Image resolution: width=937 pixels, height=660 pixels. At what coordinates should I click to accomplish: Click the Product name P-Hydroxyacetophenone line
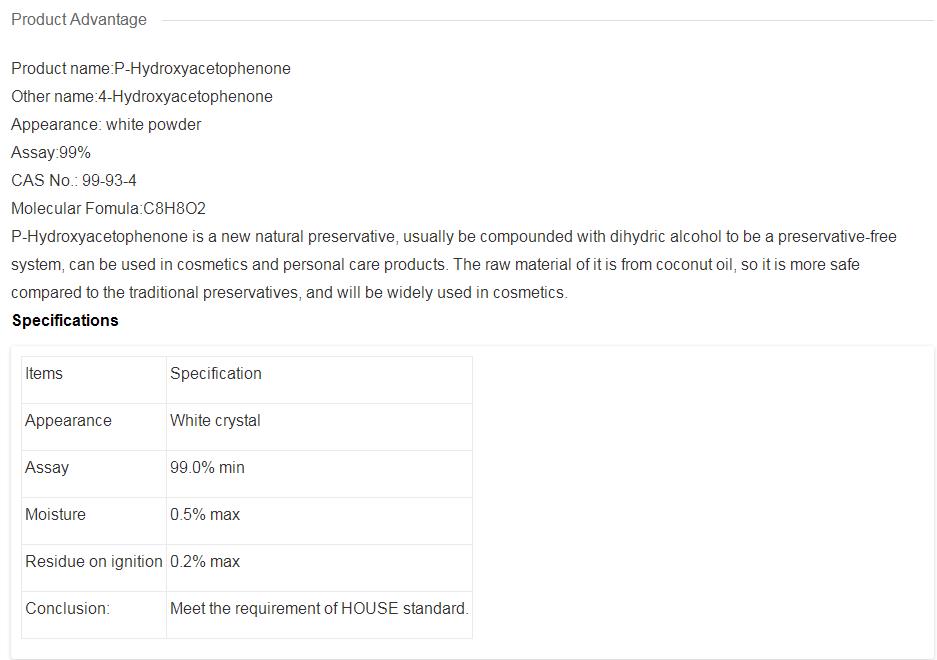coord(151,69)
